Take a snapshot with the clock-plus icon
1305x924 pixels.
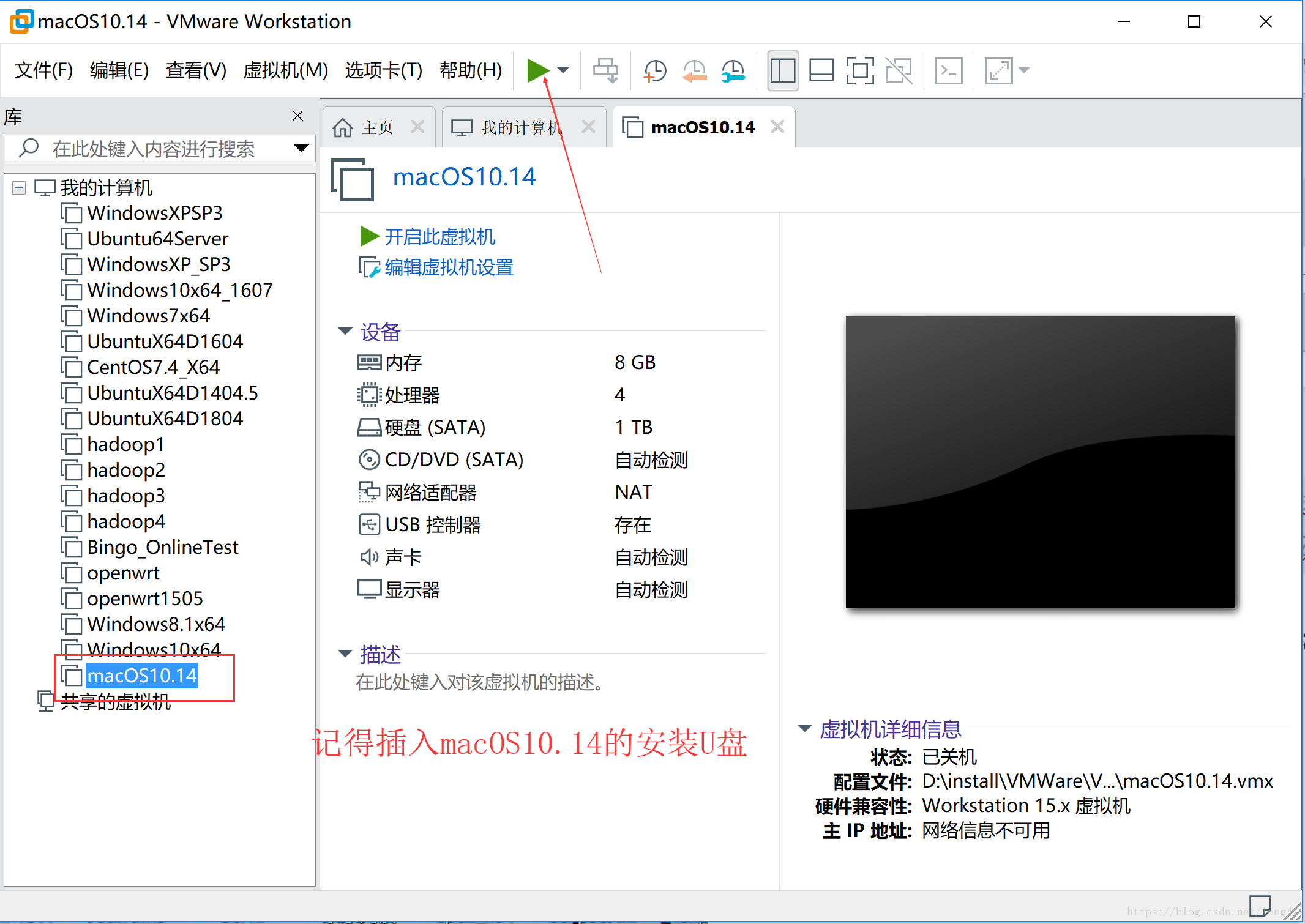click(655, 70)
